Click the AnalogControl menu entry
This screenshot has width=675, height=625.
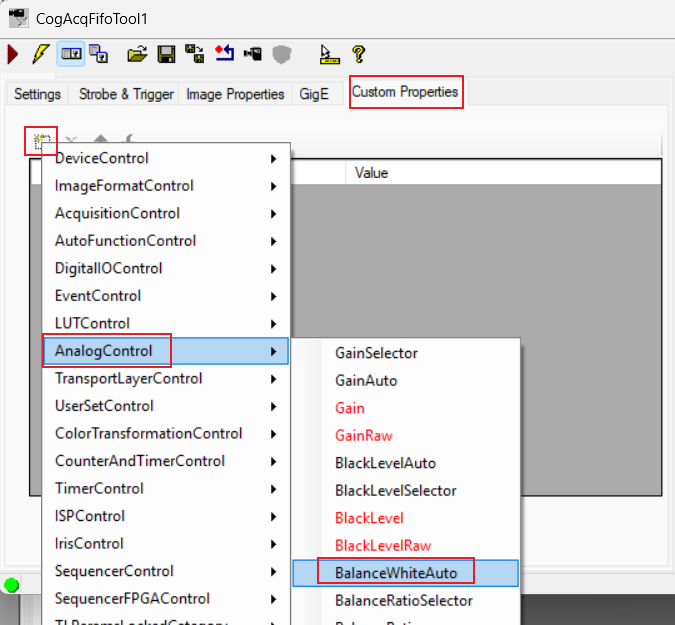tap(166, 351)
